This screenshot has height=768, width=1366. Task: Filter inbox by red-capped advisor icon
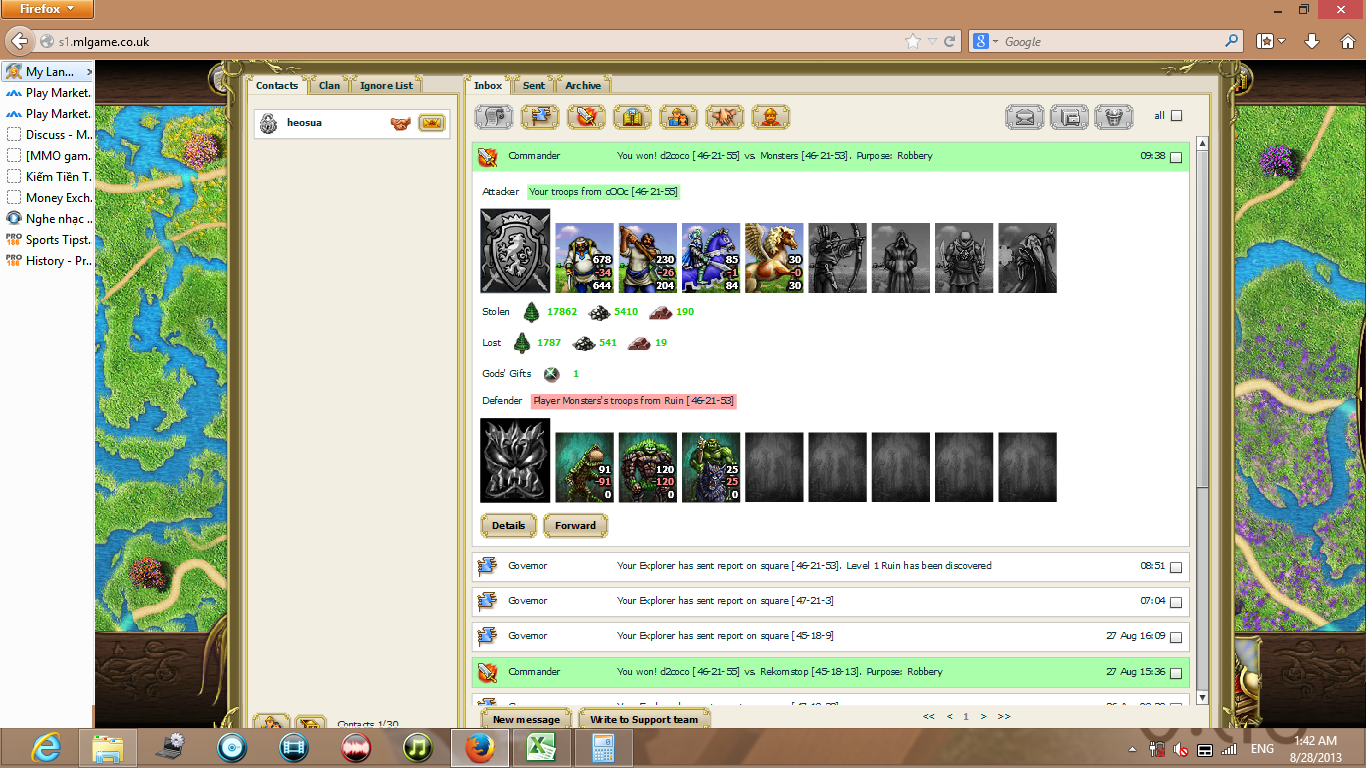point(771,117)
